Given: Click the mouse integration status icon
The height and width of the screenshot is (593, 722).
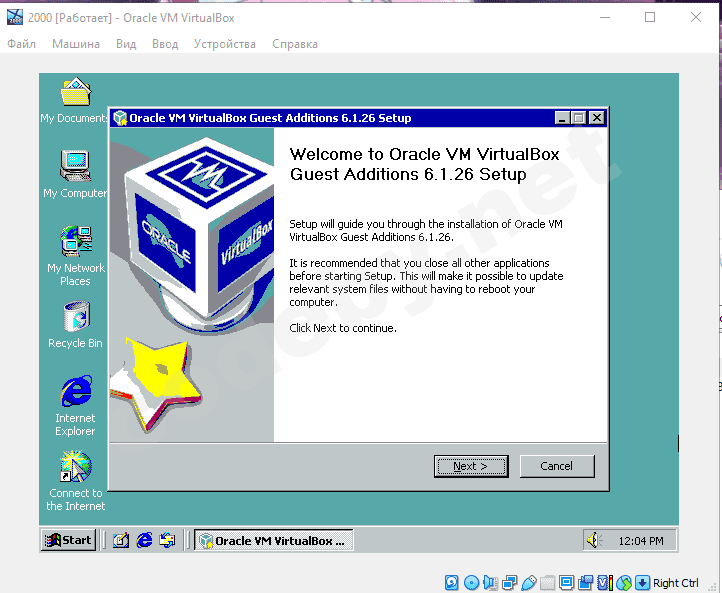Looking at the screenshot, I should click(x=624, y=583).
